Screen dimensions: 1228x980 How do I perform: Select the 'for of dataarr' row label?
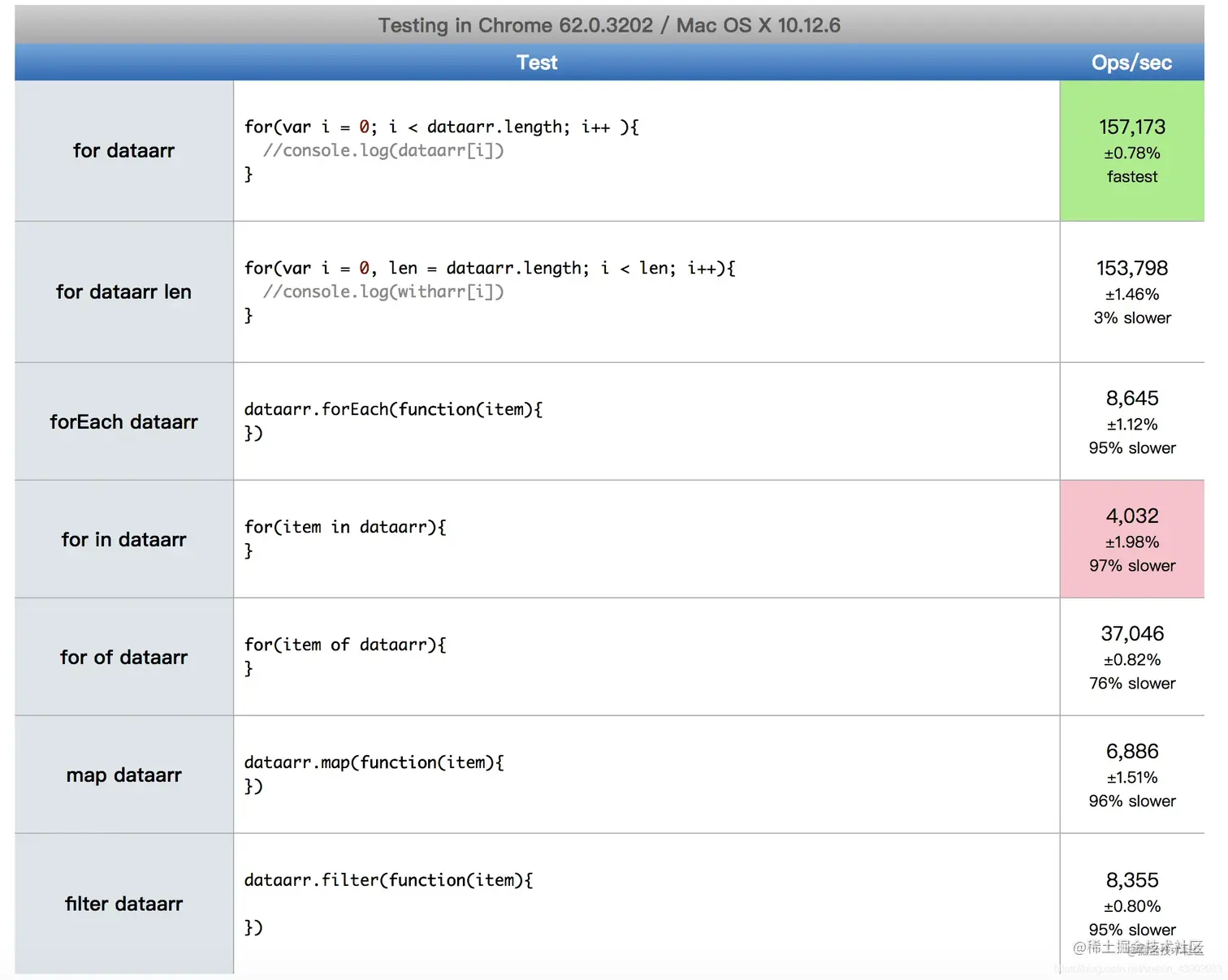tap(123, 657)
